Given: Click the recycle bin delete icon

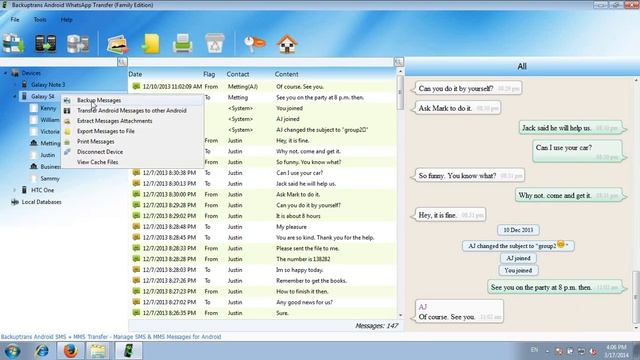Looking at the screenshot, I should click(x=215, y=44).
